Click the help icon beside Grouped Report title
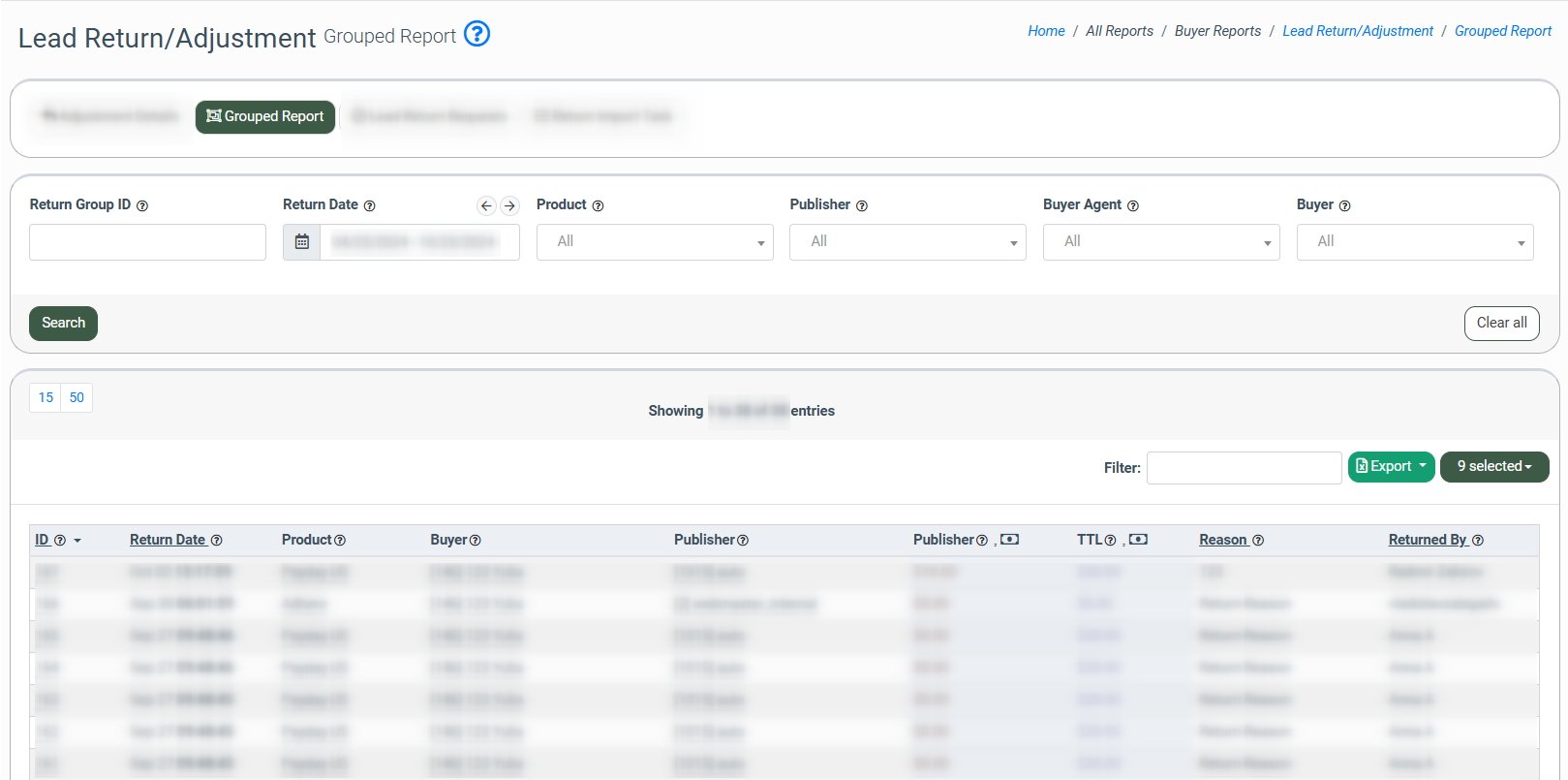 click(x=477, y=34)
